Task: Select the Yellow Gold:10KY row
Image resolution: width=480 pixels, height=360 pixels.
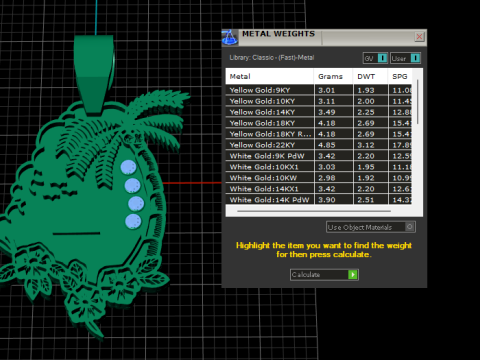Action: 319,101
